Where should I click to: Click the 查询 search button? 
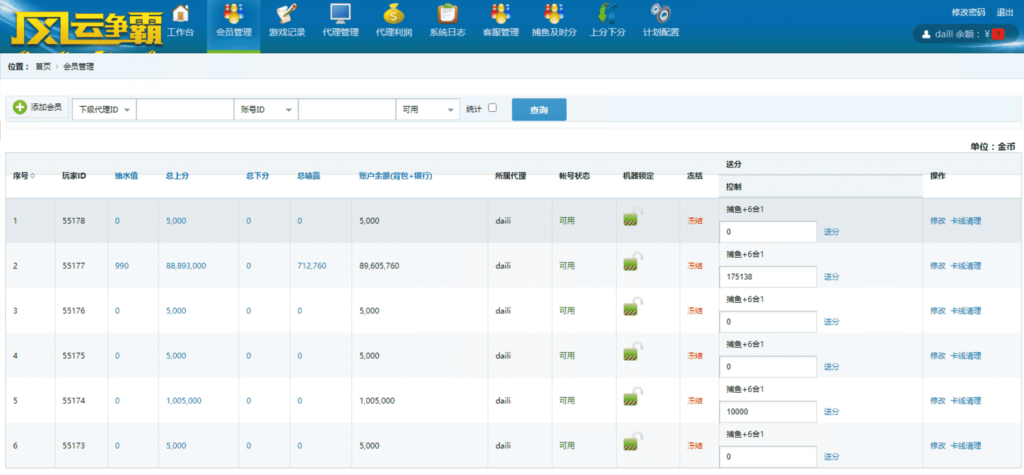[539, 109]
